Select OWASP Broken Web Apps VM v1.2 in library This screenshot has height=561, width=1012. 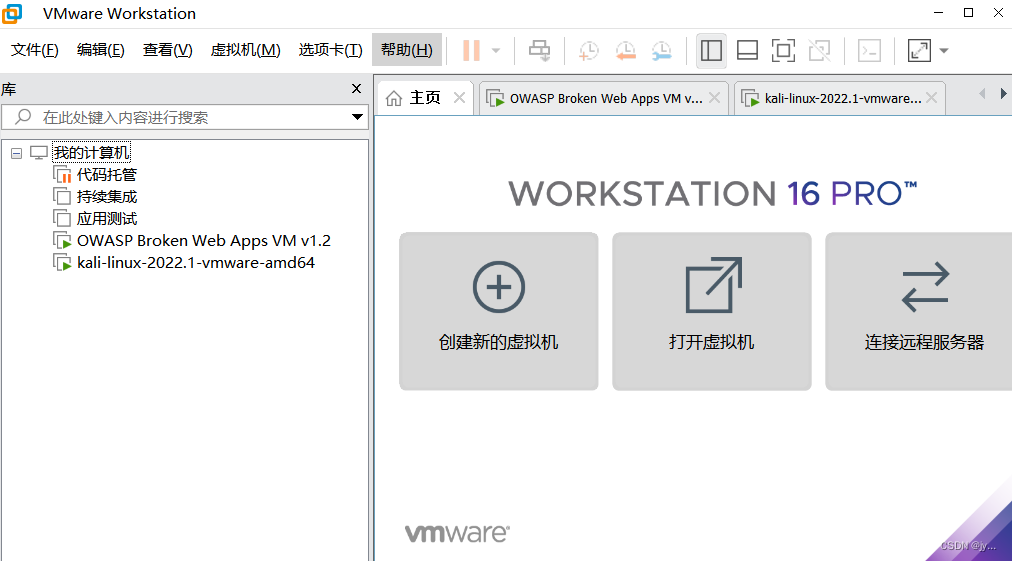(203, 241)
